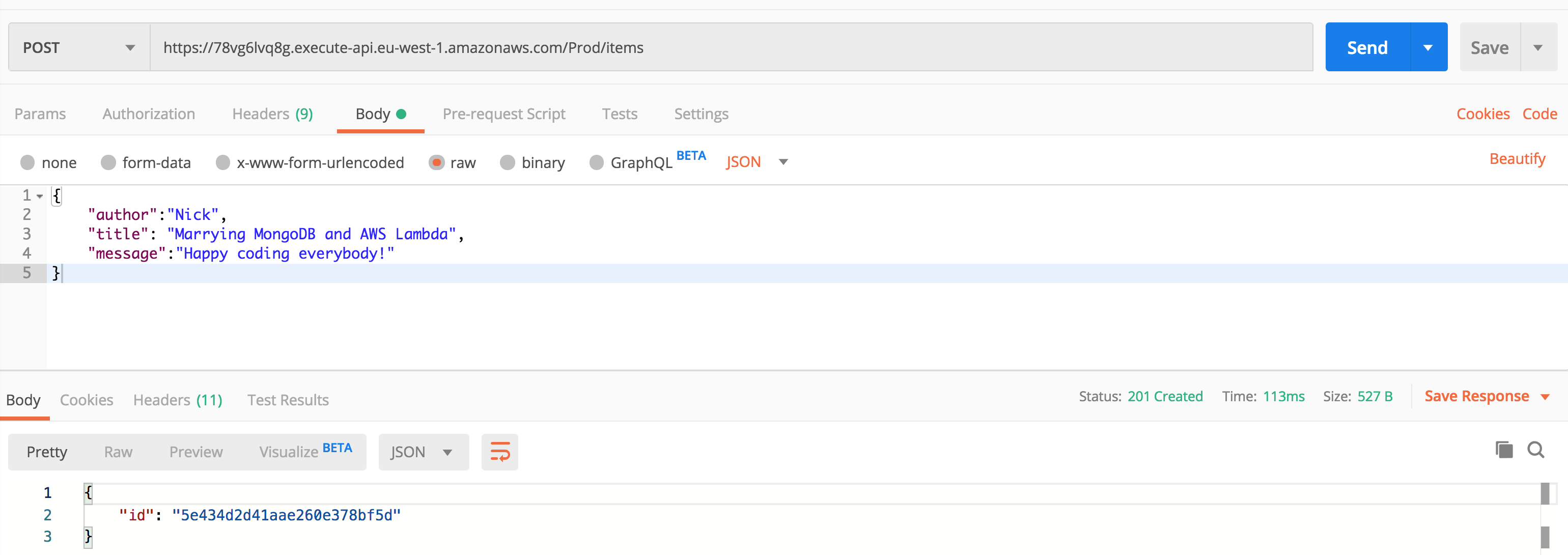Screen dimensions: 1568x555
Task: Switch to the Tests tab
Action: [x=620, y=114]
